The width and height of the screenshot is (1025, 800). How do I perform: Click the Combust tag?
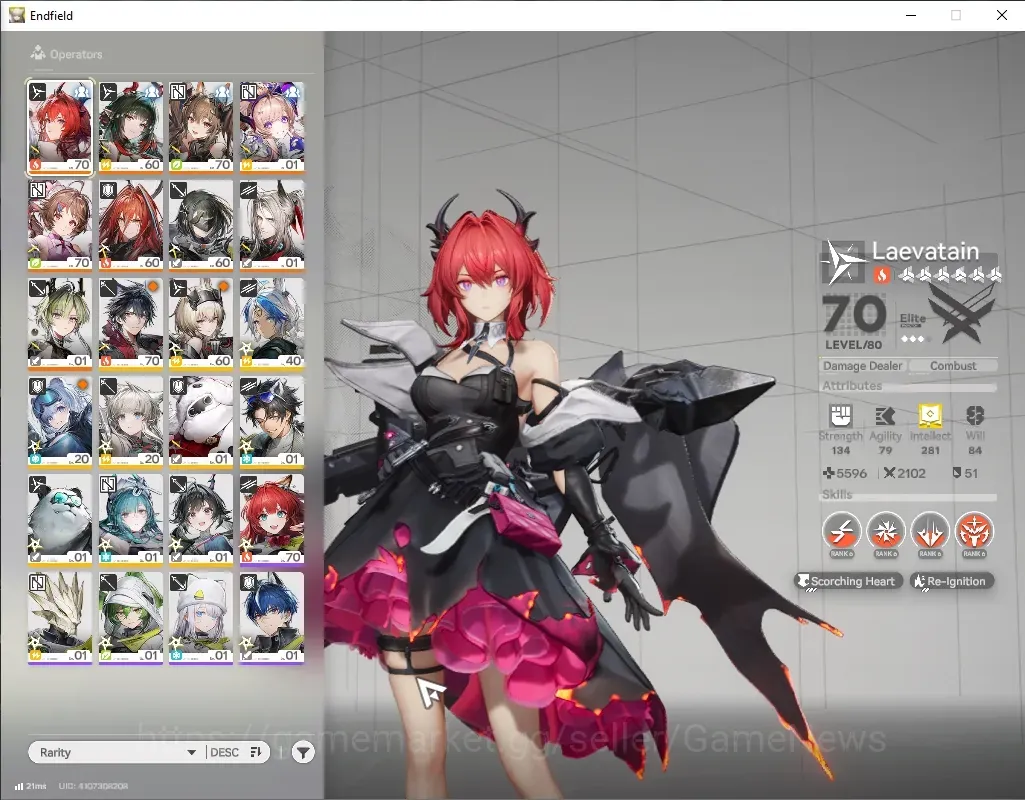tap(953, 366)
